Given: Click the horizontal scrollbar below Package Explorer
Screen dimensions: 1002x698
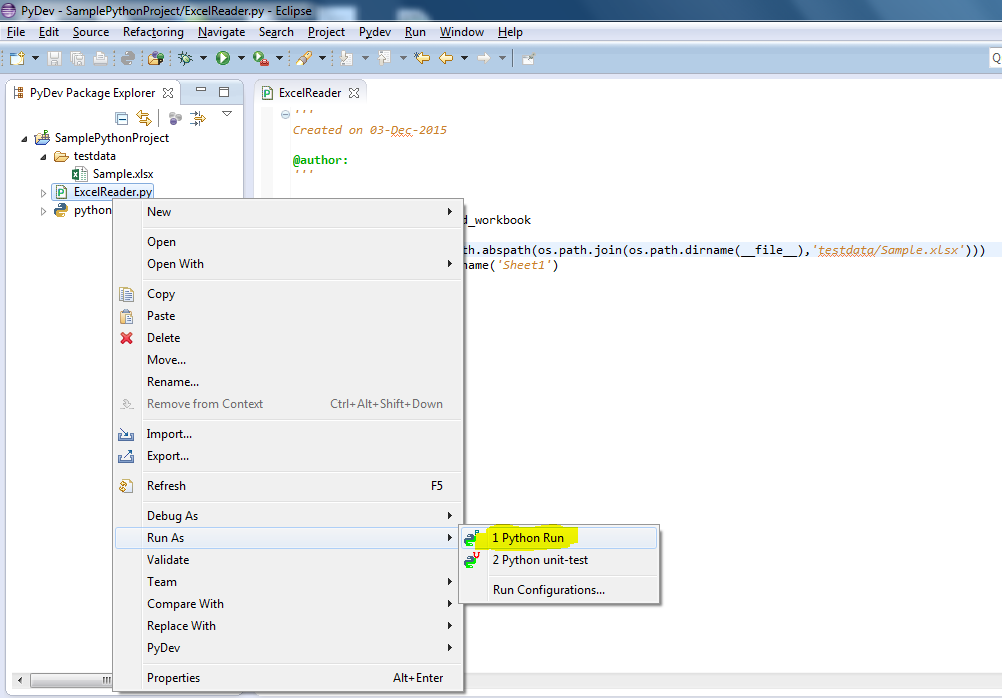Looking at the screenshot, I should click(60, 679).
